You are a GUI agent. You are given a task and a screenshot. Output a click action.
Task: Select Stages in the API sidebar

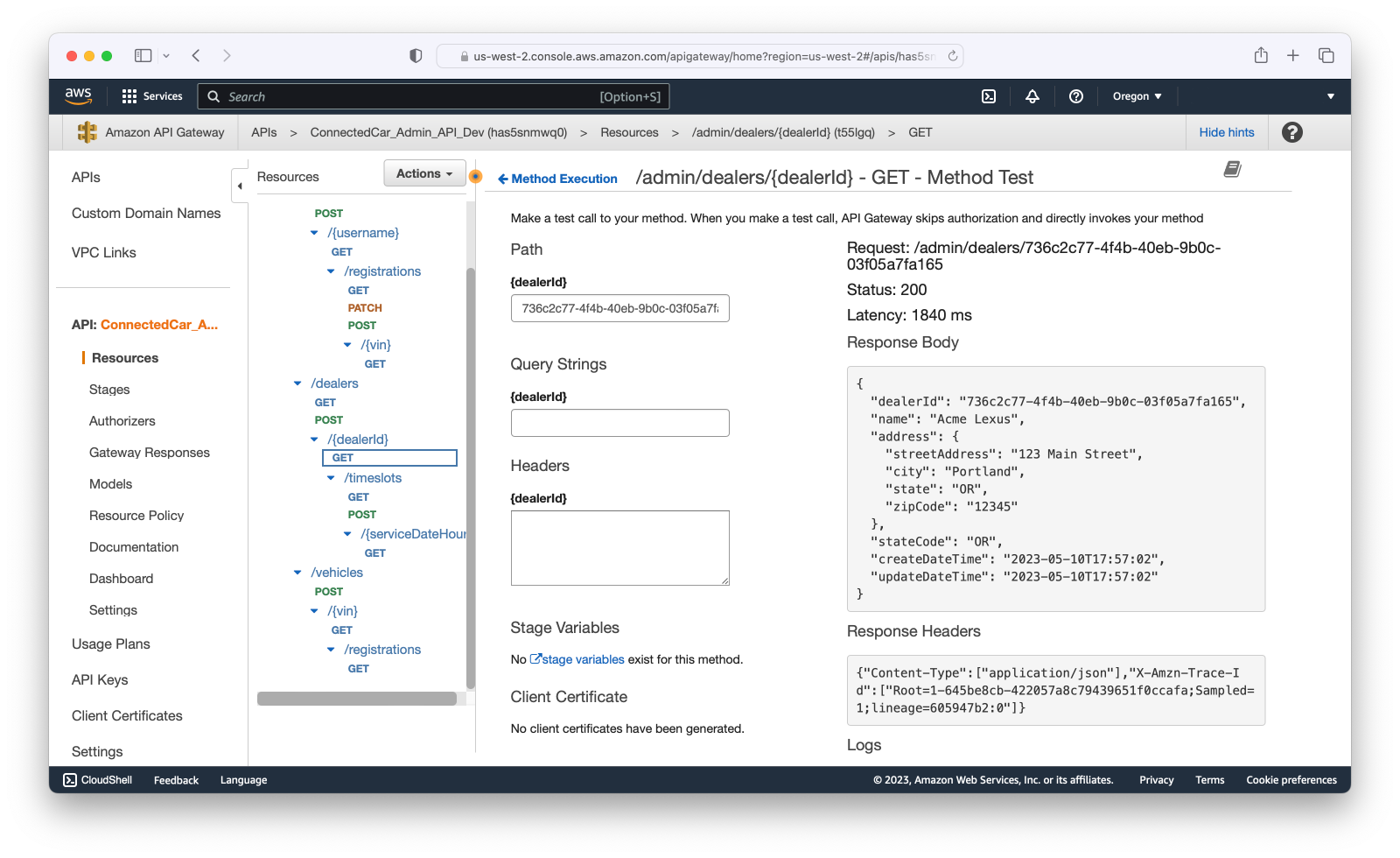click(x=109, y=390)
